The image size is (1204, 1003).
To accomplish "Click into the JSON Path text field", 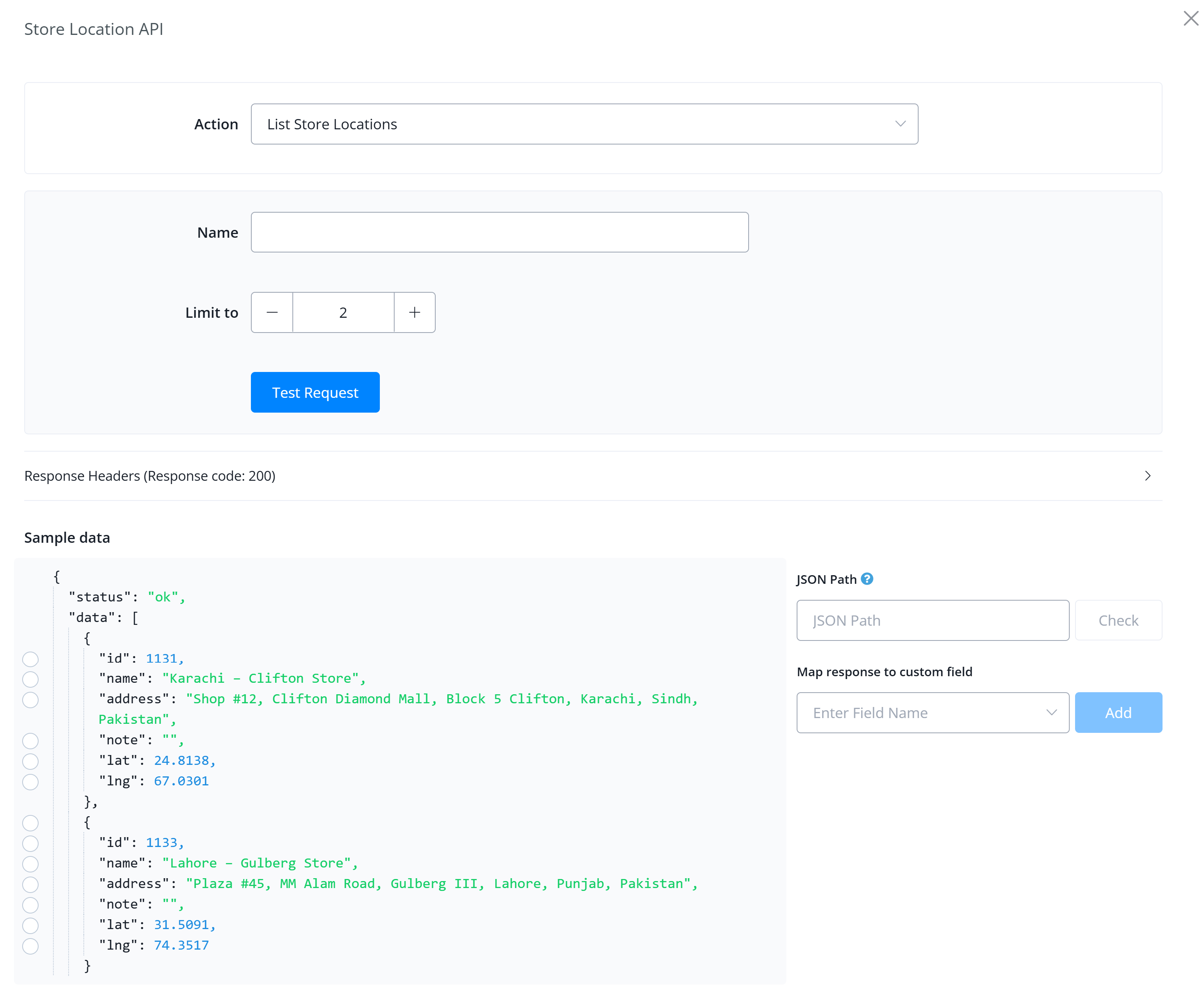I will pos(933,620).
